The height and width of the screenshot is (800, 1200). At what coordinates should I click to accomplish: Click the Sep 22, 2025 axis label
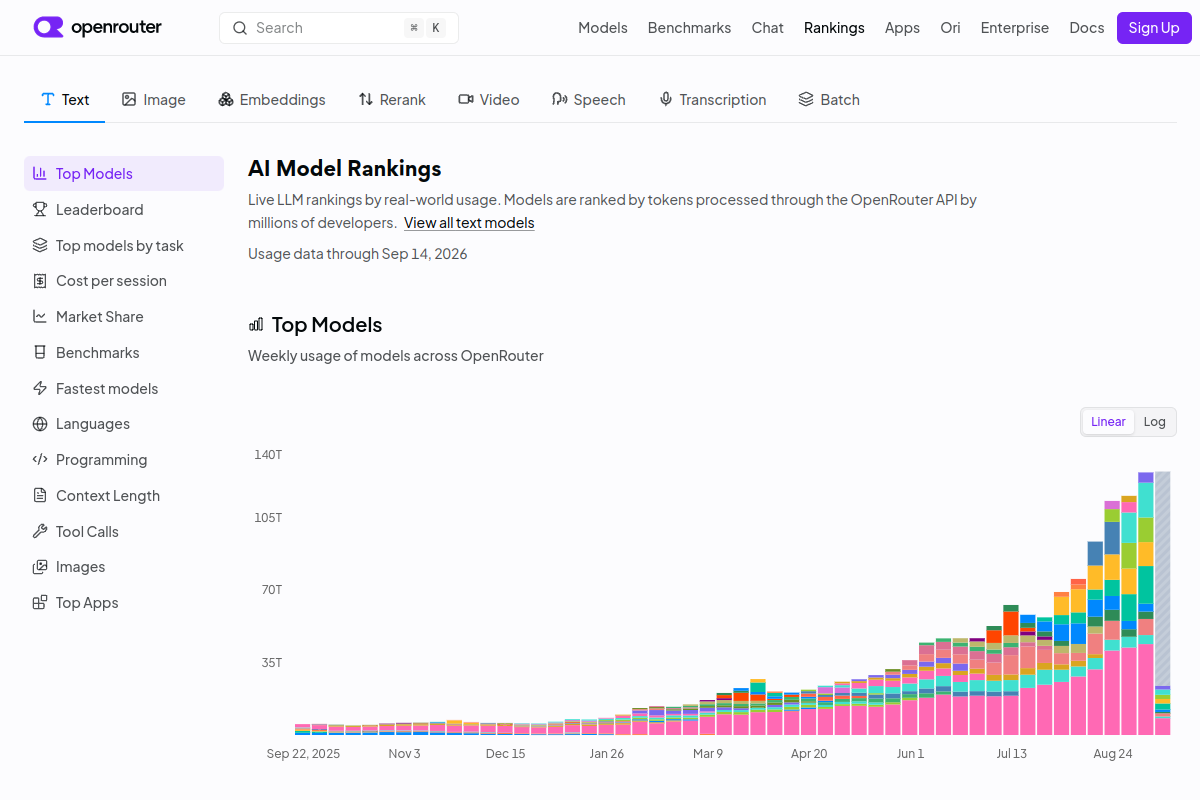pyautogui.click(x=303, y=753)
